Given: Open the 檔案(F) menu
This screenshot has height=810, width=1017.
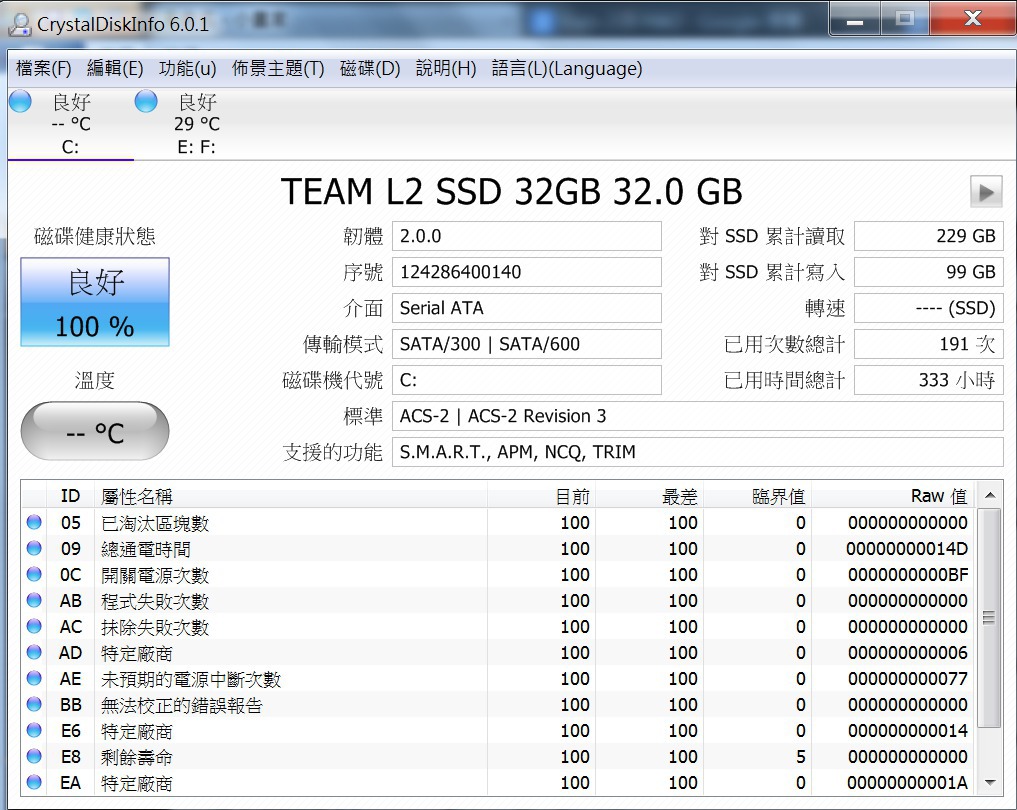Looking at the screenshot, I should click(x=43, y=68).
